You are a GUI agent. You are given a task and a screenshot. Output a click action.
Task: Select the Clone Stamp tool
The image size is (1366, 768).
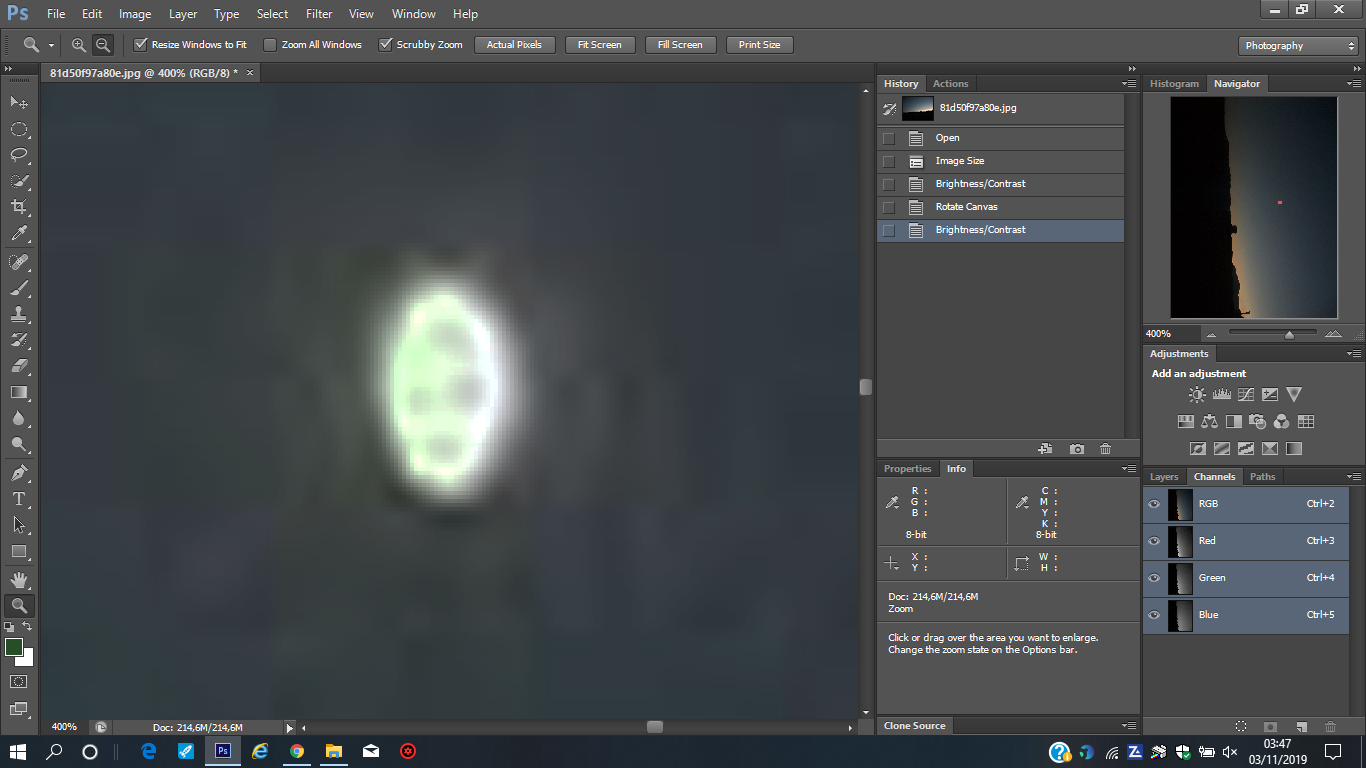[18, 314]
